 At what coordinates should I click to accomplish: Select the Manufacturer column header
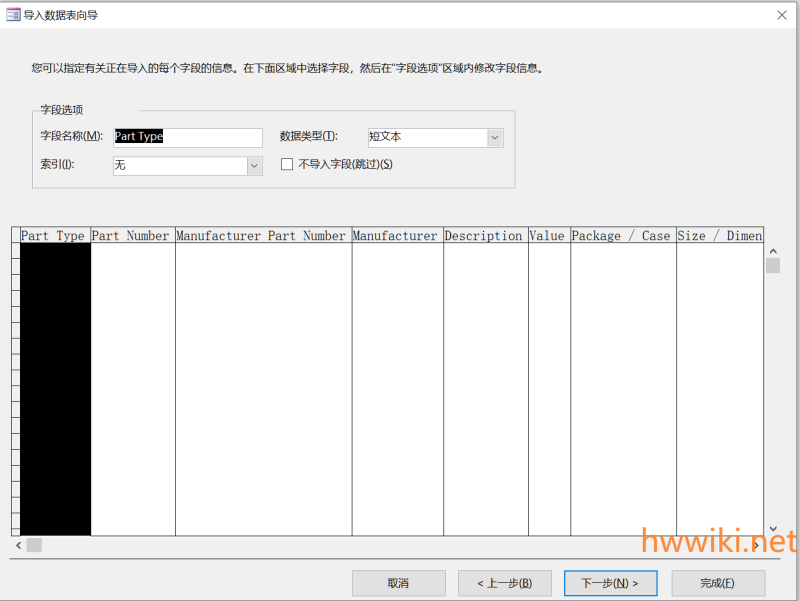[396, 236]
